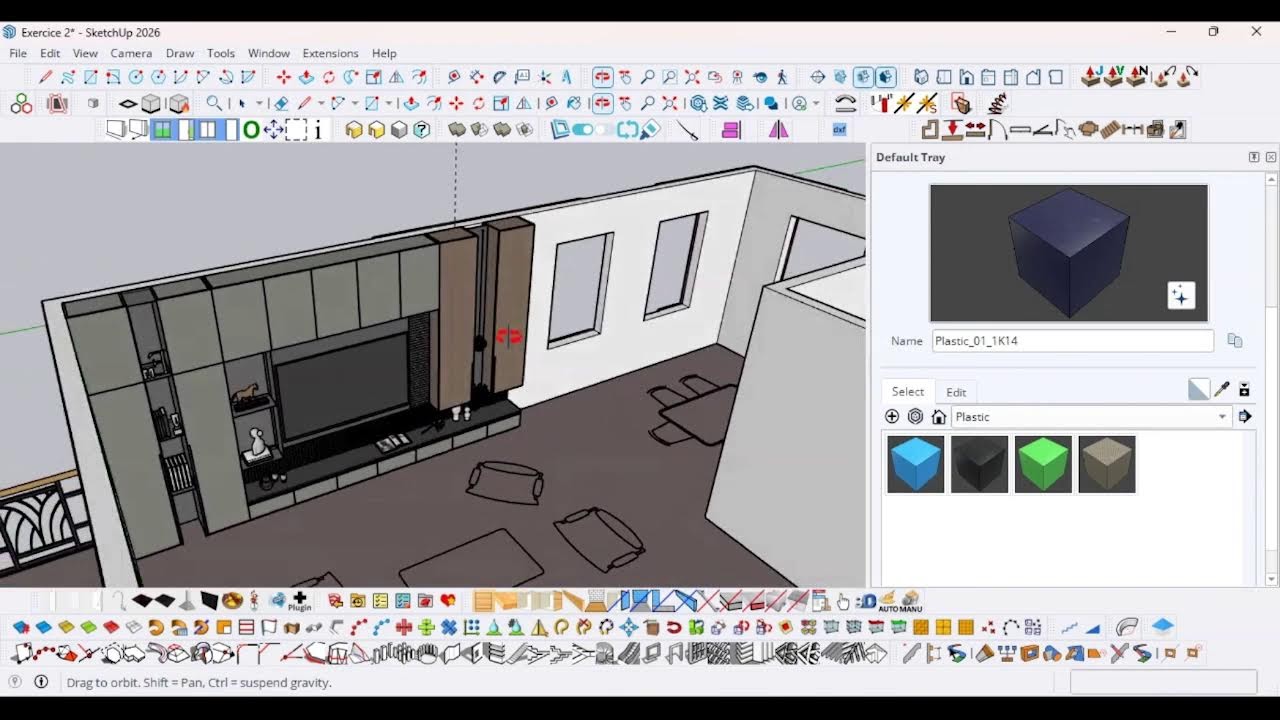
Task: Open the Camera menu
Action: [131, 53]
